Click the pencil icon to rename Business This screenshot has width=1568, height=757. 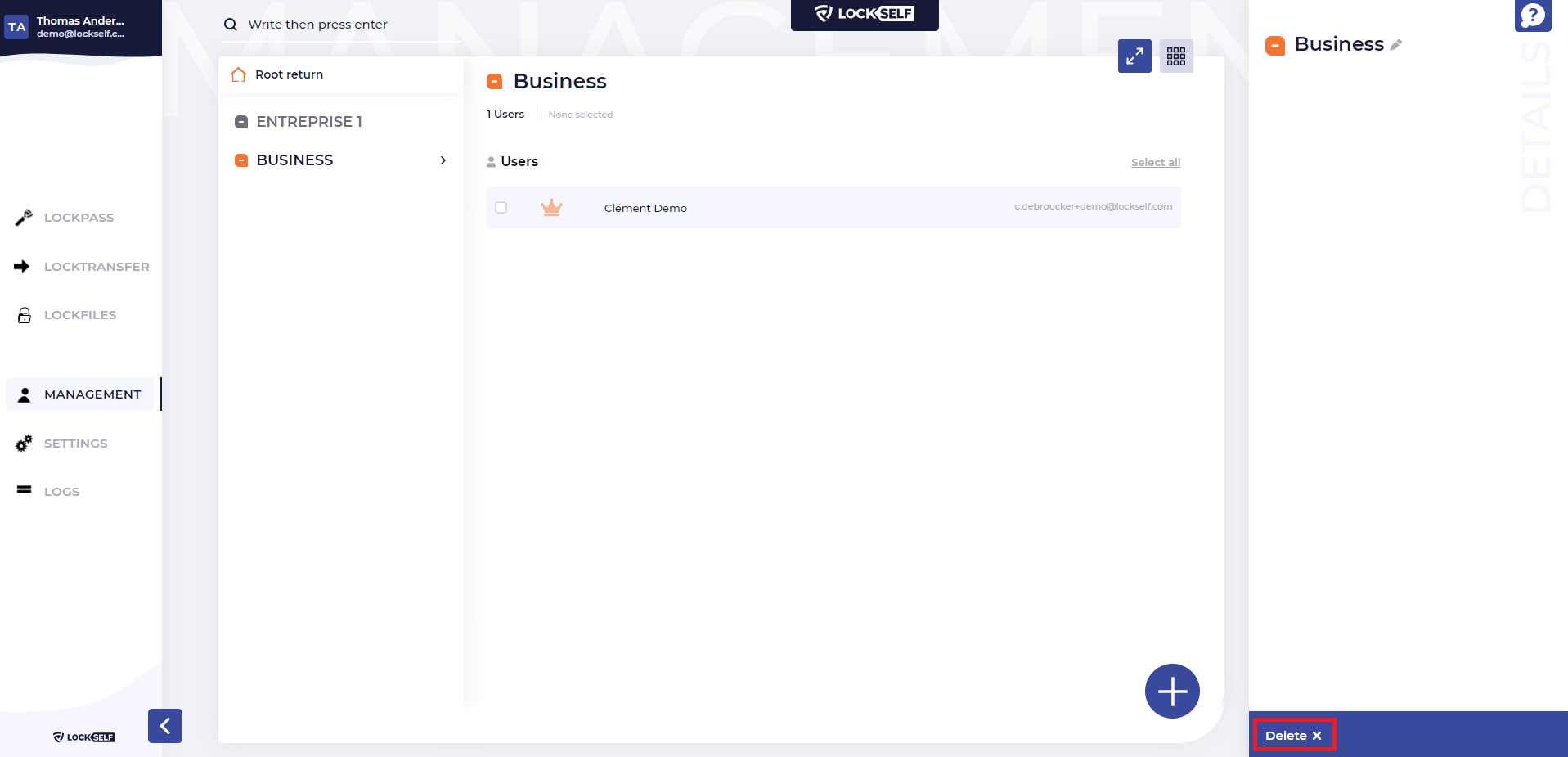click(1395, 45)
